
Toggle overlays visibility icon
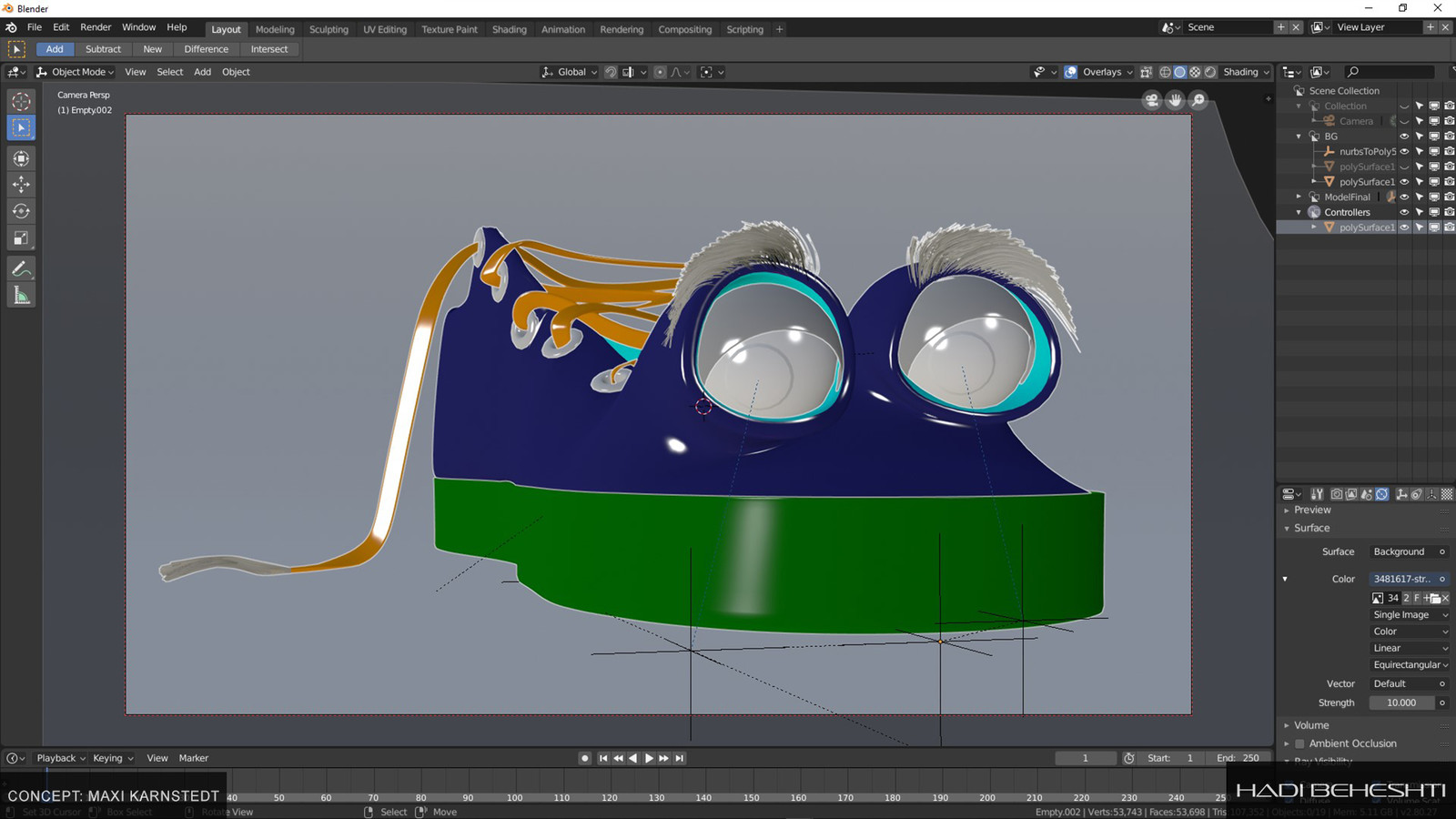pyautogui.click(x=1070, y=72)
